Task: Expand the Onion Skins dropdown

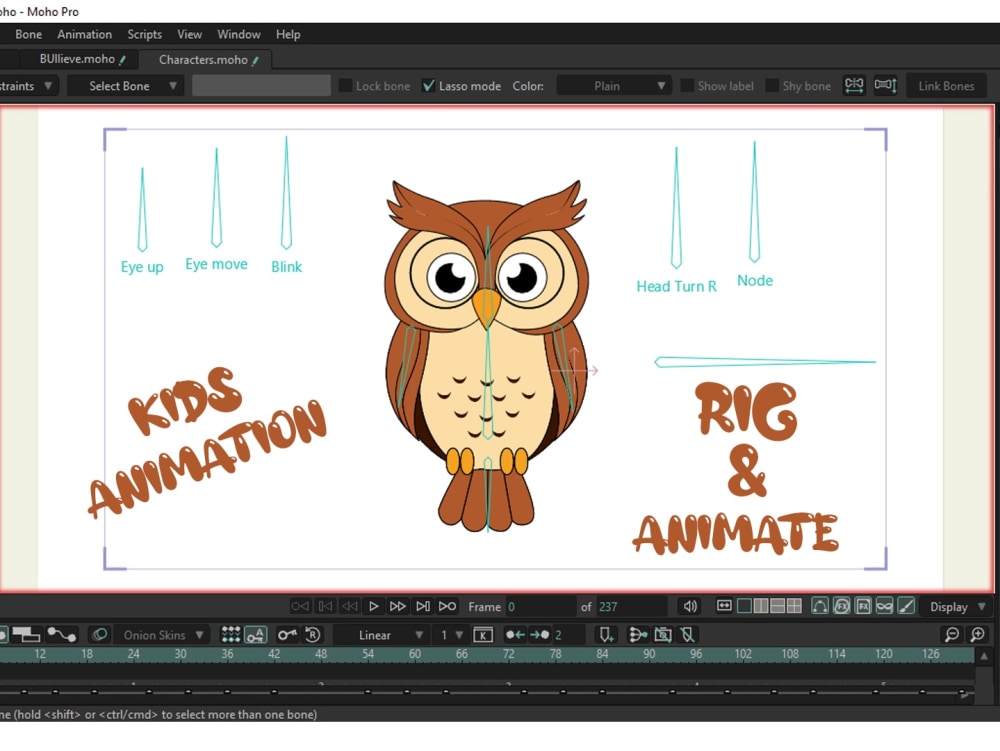Action: [162, 635]
